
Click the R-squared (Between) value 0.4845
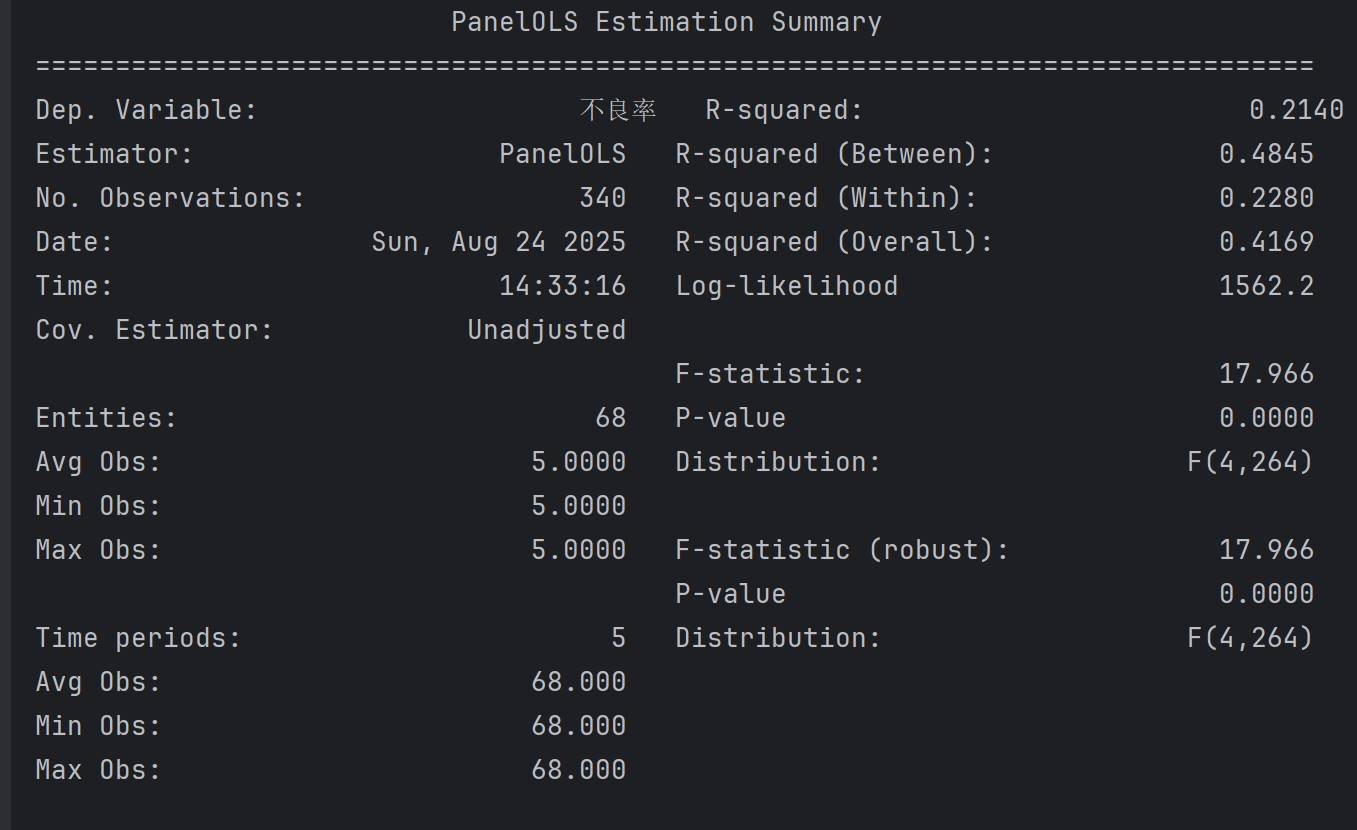[1265, 154]
